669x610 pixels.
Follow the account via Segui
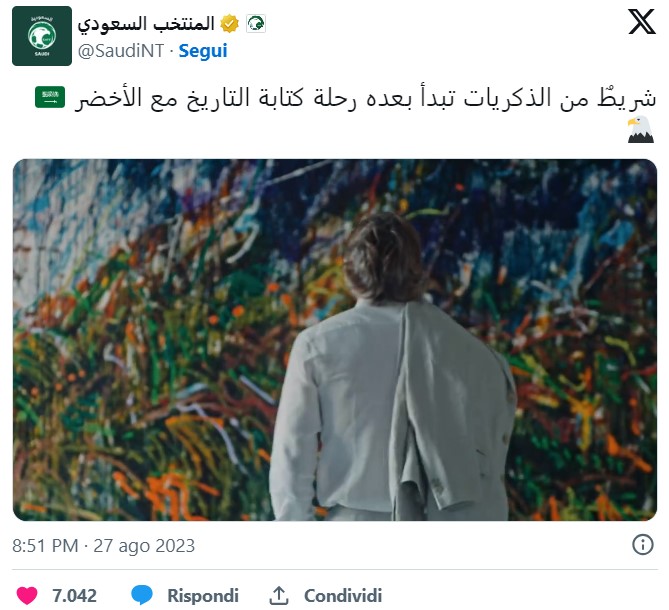(x=203, y=51)
